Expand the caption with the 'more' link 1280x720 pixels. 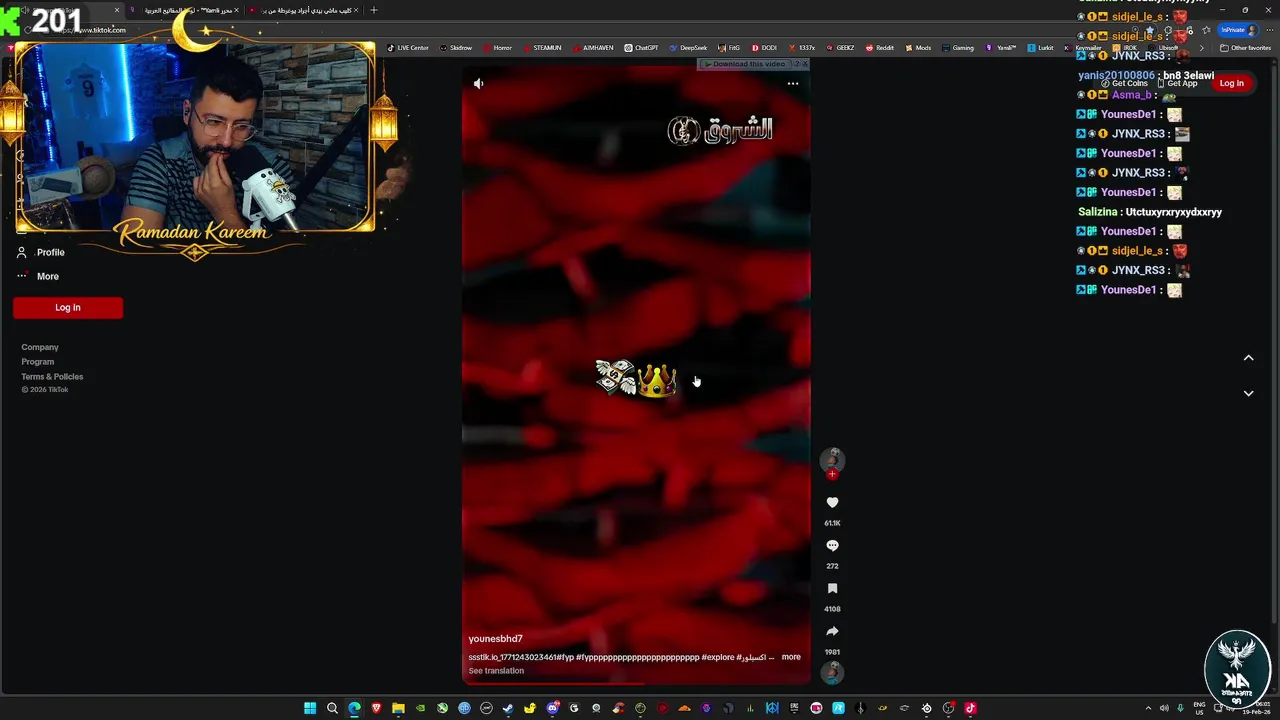(x=791, y=657)
